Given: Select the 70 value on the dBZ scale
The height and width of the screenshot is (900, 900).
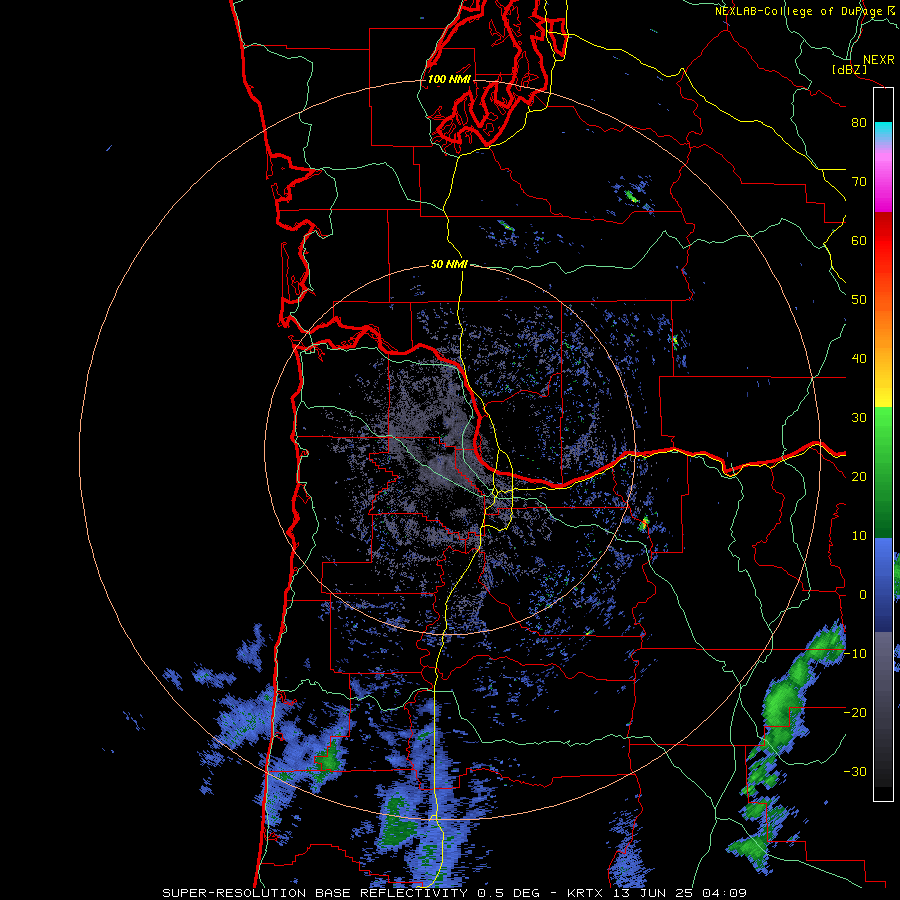Looking at the screenshot, I should 859,181.
